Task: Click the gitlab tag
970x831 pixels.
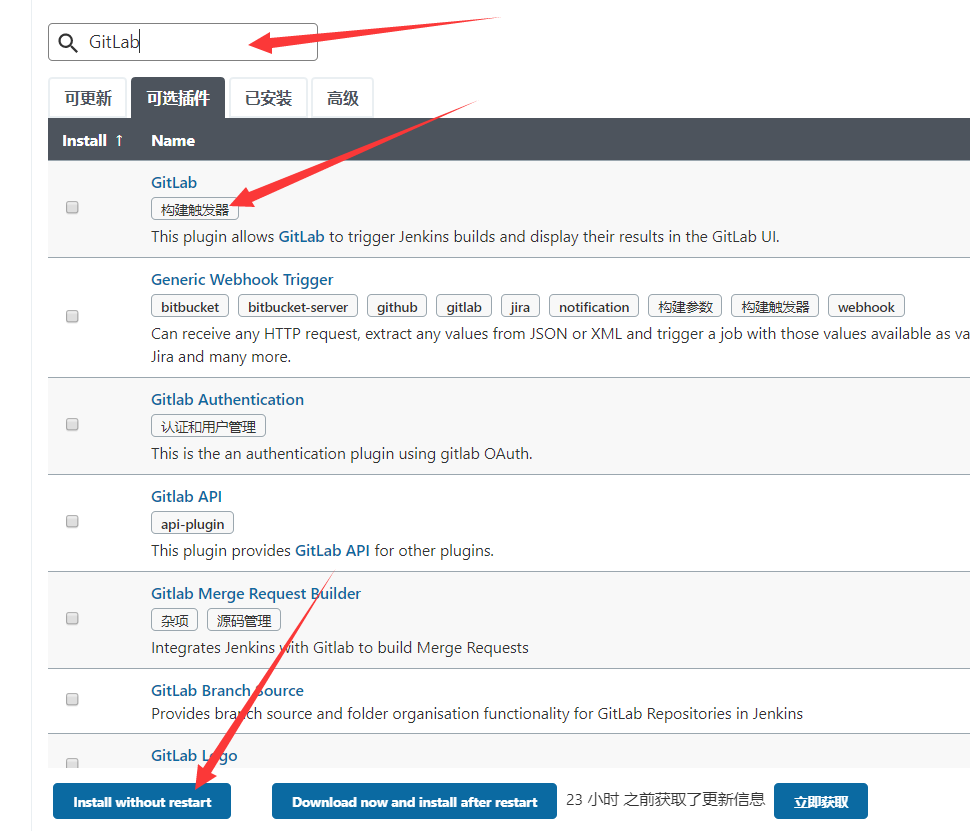Action: pos(464,306)
